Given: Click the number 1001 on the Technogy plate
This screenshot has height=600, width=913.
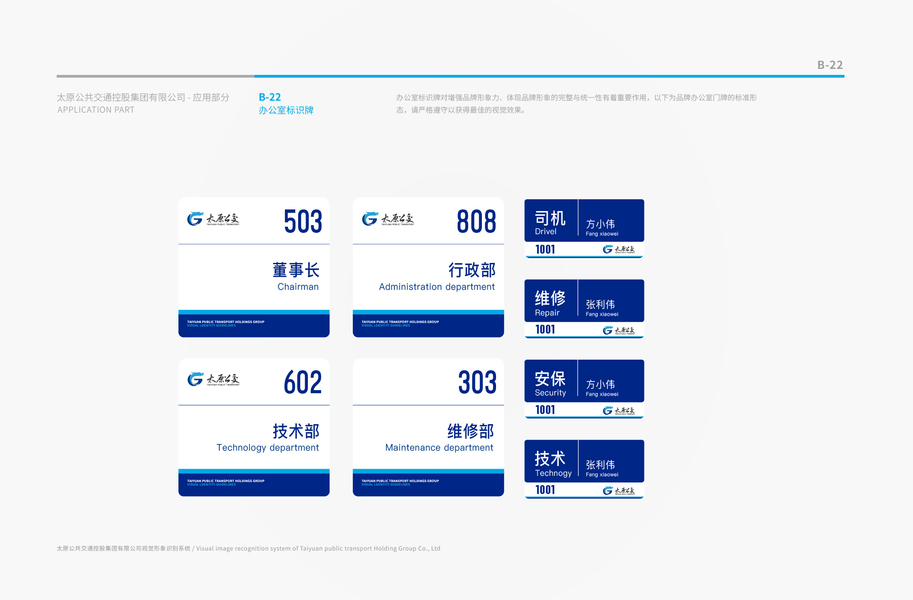Looking at the screenshot, I should 545,490.
